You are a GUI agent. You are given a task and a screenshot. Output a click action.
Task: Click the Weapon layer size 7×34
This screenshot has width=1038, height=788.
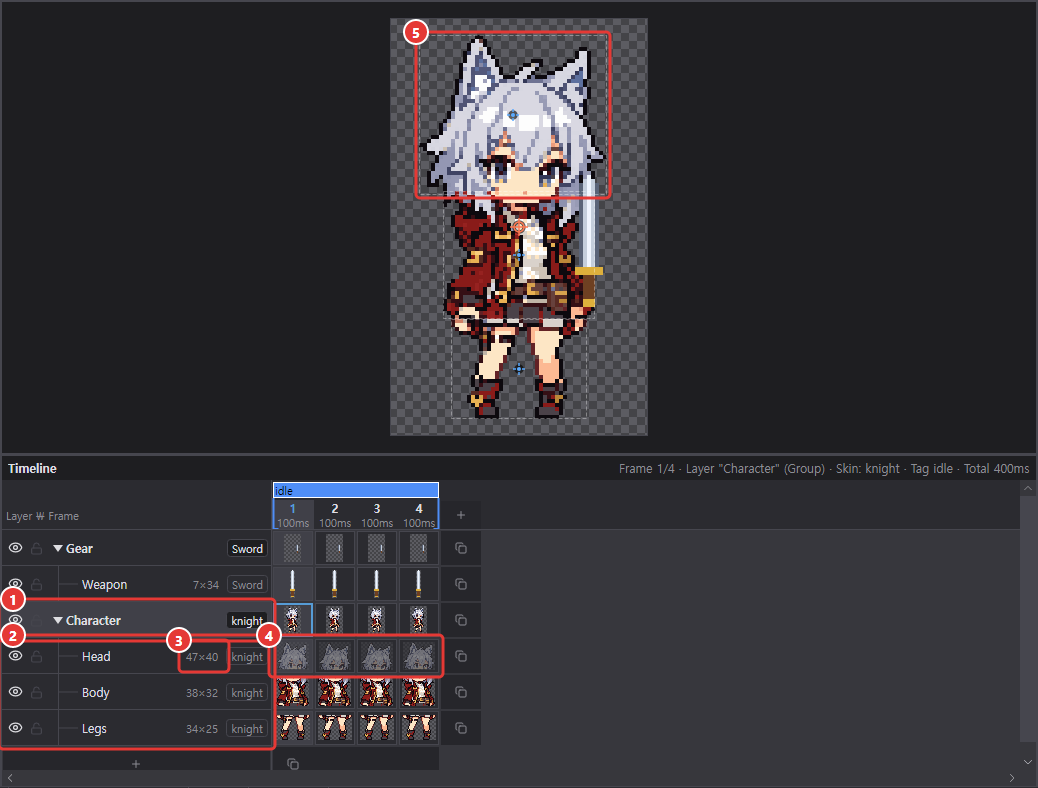pyautogui.click(x=206, y=585)
